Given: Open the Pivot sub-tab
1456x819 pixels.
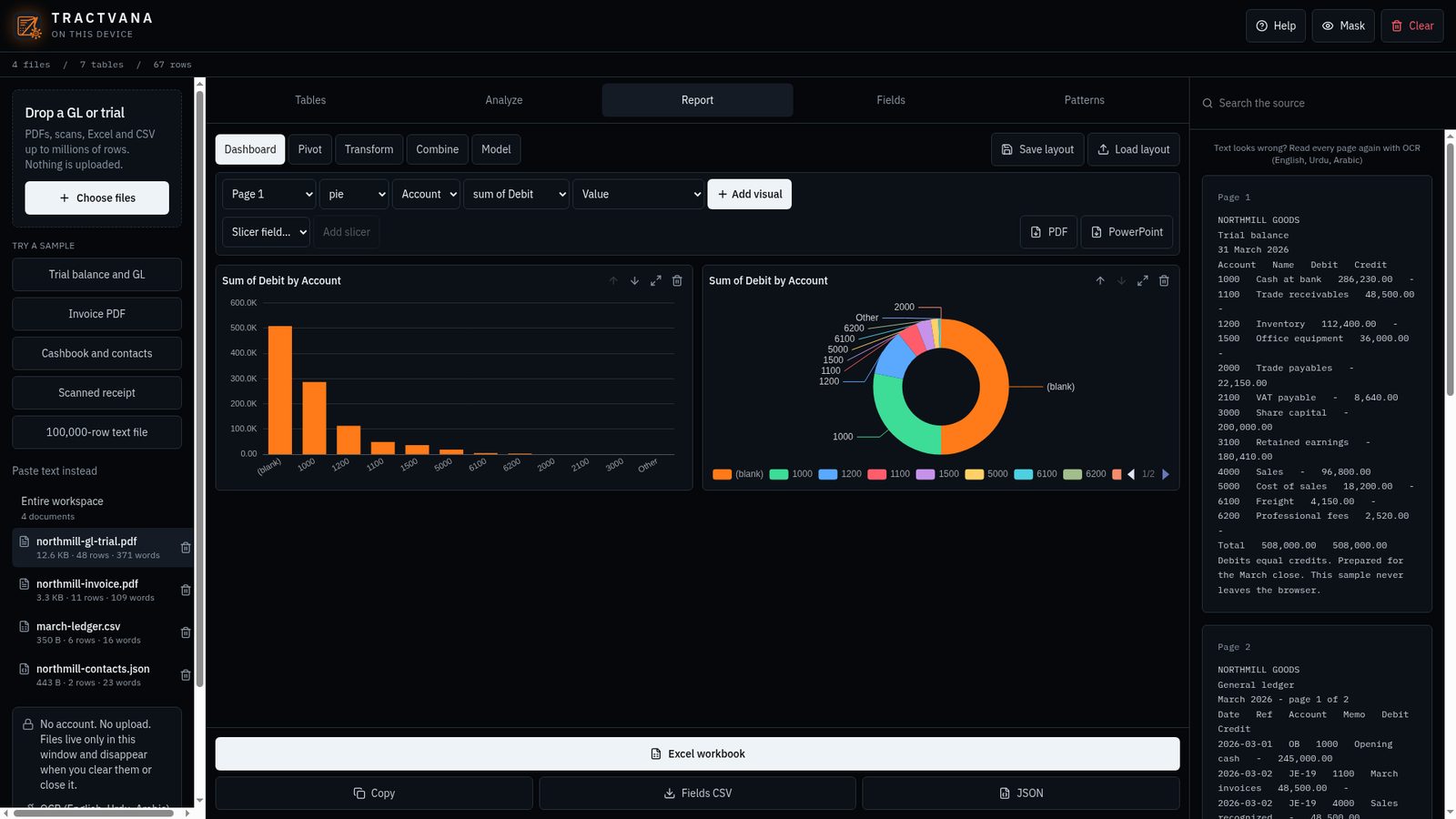Looking at the screenshot, I should (x=309, y=149).
